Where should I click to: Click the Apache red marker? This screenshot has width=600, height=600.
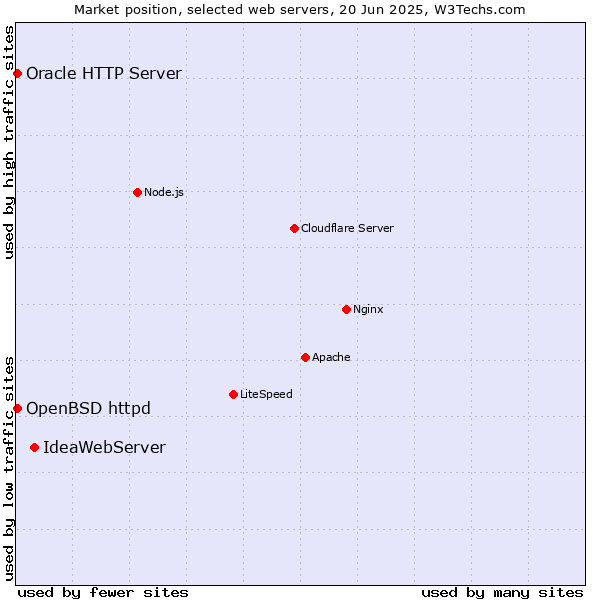pos(305,357)
